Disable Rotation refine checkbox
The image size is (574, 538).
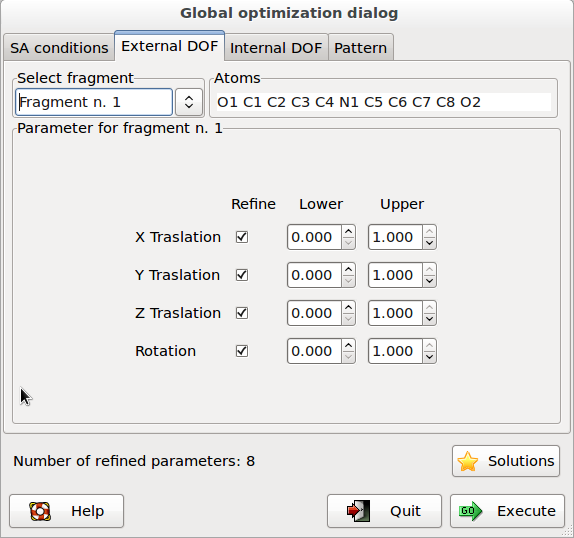pyautogui.click(x=242, y=351)
